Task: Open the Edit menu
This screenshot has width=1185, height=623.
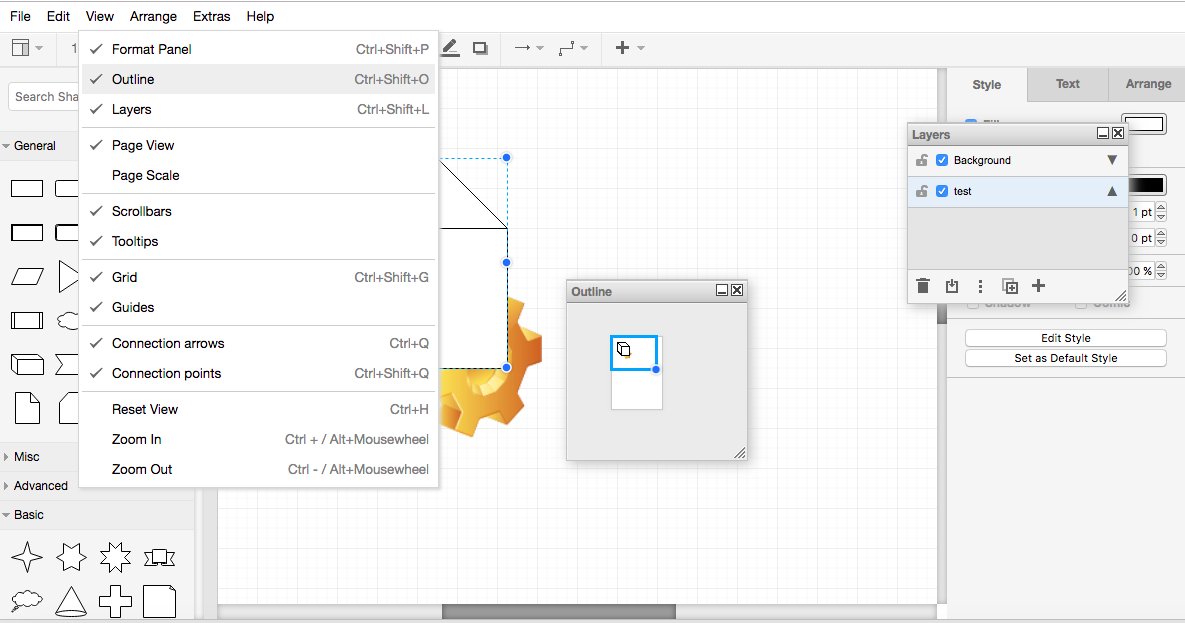Action: (x=58, y=16)
